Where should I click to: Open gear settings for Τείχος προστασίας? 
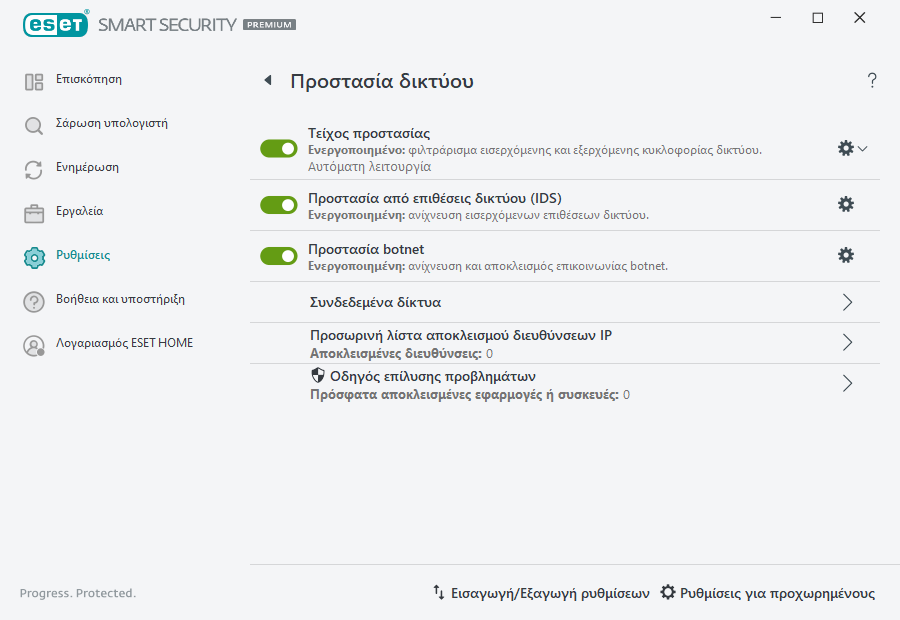click(845, 147)
